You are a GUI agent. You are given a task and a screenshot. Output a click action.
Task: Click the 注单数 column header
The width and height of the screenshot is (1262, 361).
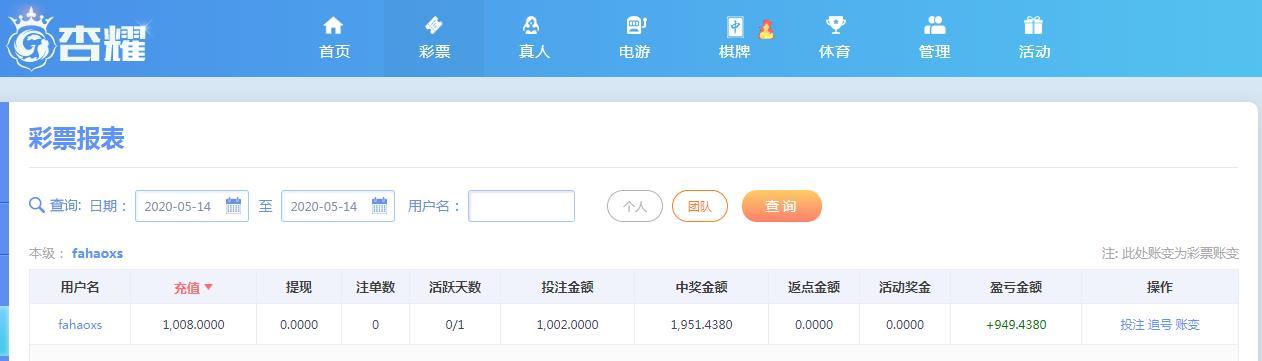(375, 287)
